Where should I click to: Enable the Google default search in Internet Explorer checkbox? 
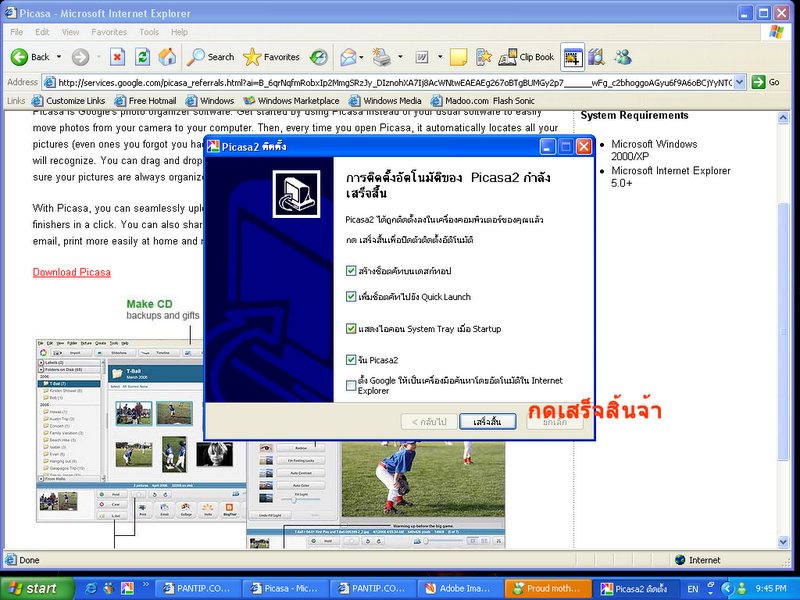pos(351,385)
